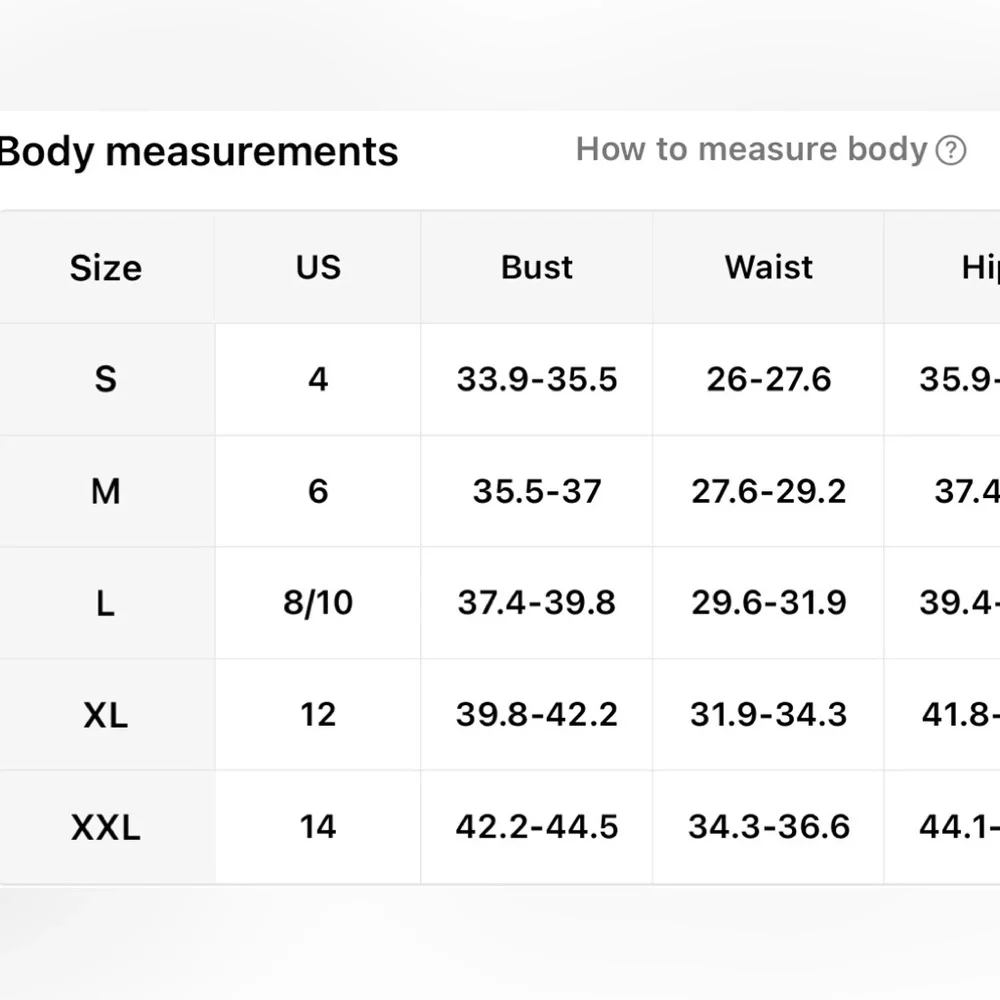Click the Body measurements heading
This screenshot has width=1000, height=1000.
199,152
